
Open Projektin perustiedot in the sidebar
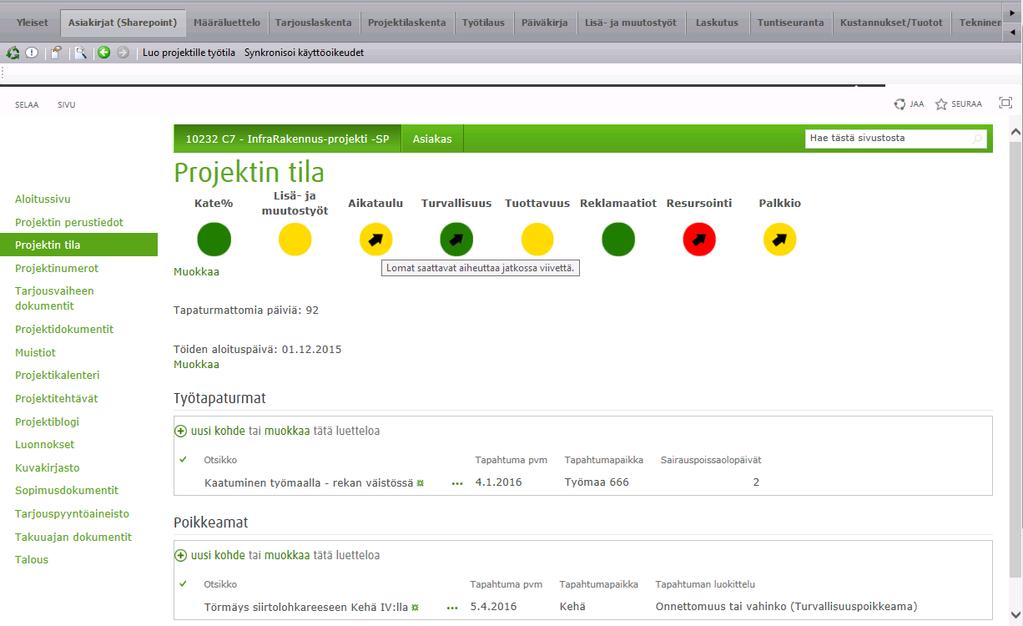pyautogui.click(x=69, y=223)
